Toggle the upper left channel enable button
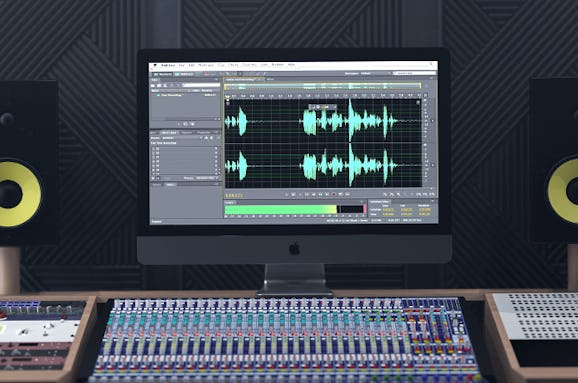 [x=418, y=102]
